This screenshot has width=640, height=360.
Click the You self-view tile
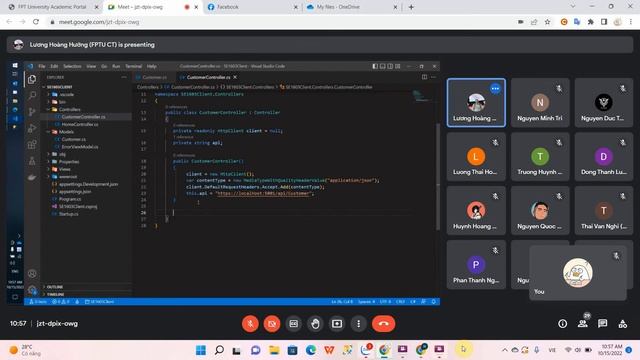[578, 273]
